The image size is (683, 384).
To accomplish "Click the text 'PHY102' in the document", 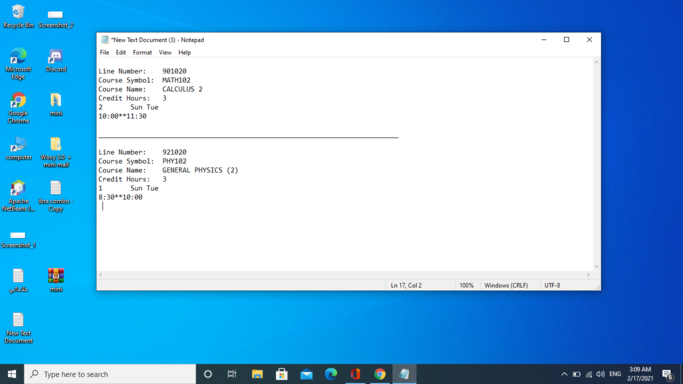I will pyautogui.click(x=174, y=161).
